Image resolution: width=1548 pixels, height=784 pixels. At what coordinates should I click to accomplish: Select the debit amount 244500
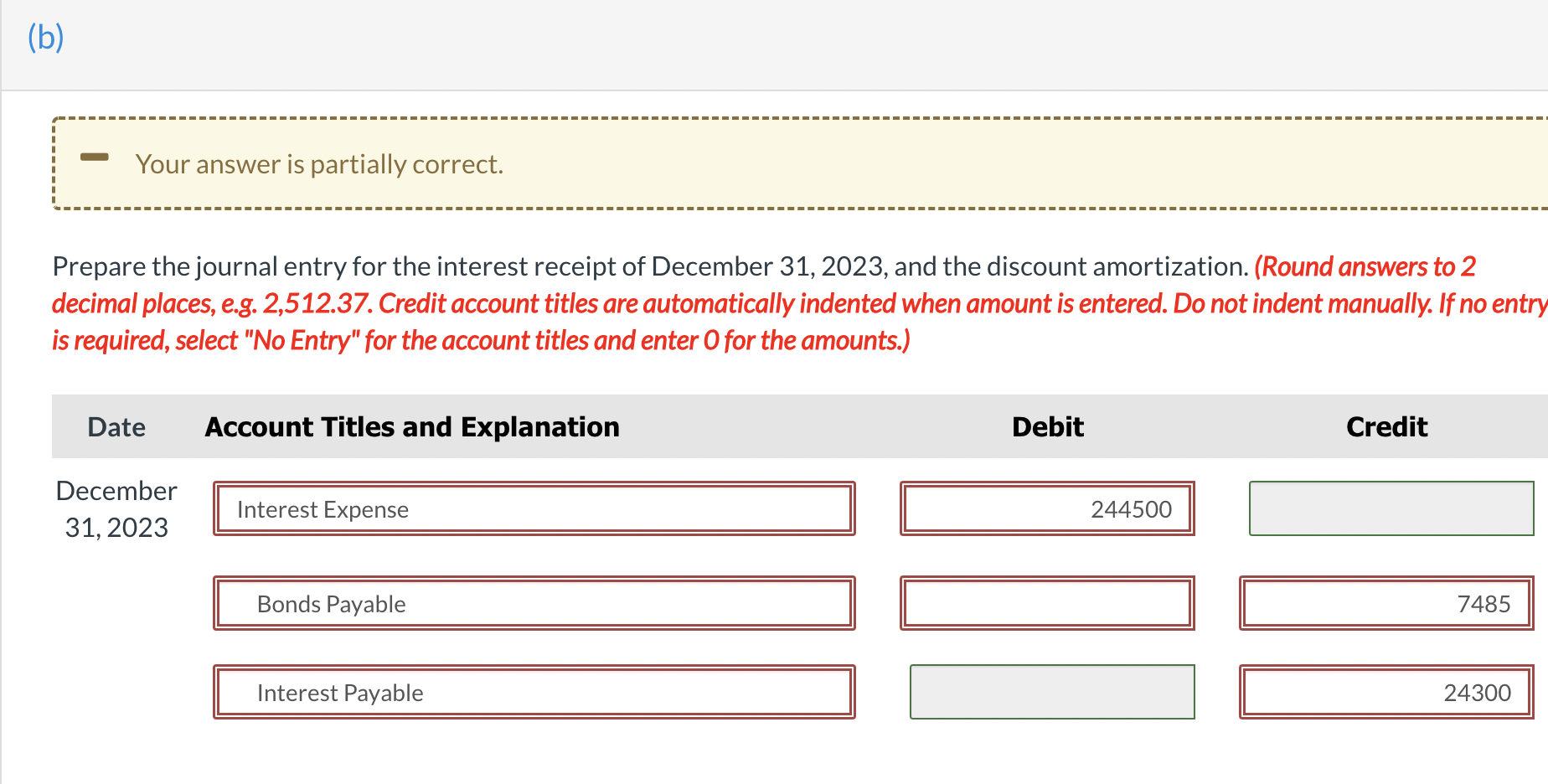[x=1047, y=508]
